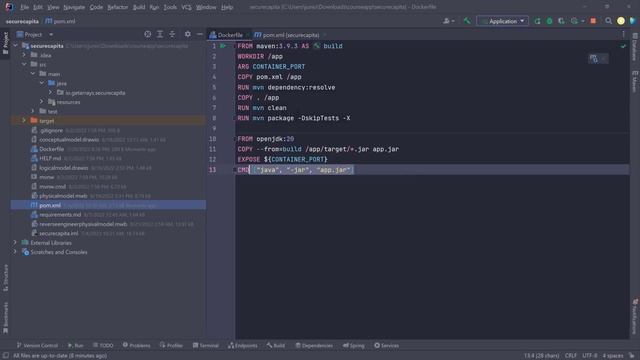Open the Refactor menu

[x=118, y=7]
